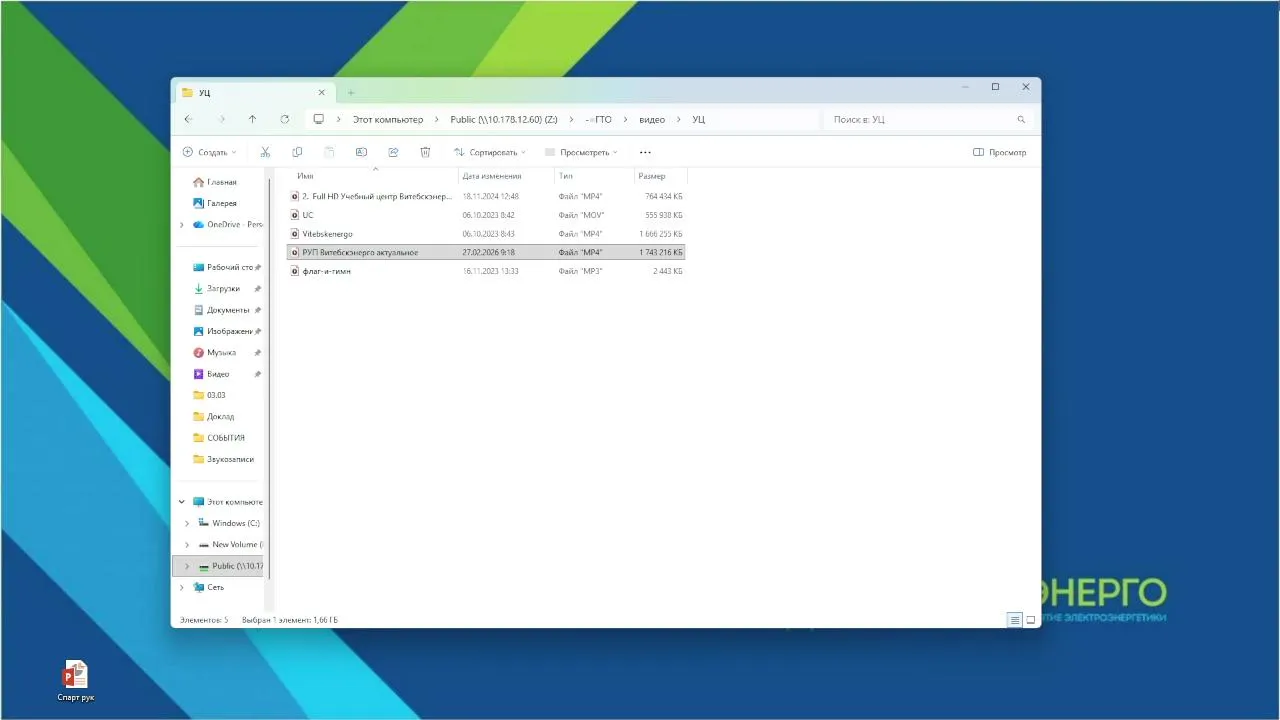Expand the Windows (C:) drive node
The height and width of the screenshot is (720, 1280).
(187, 523)
